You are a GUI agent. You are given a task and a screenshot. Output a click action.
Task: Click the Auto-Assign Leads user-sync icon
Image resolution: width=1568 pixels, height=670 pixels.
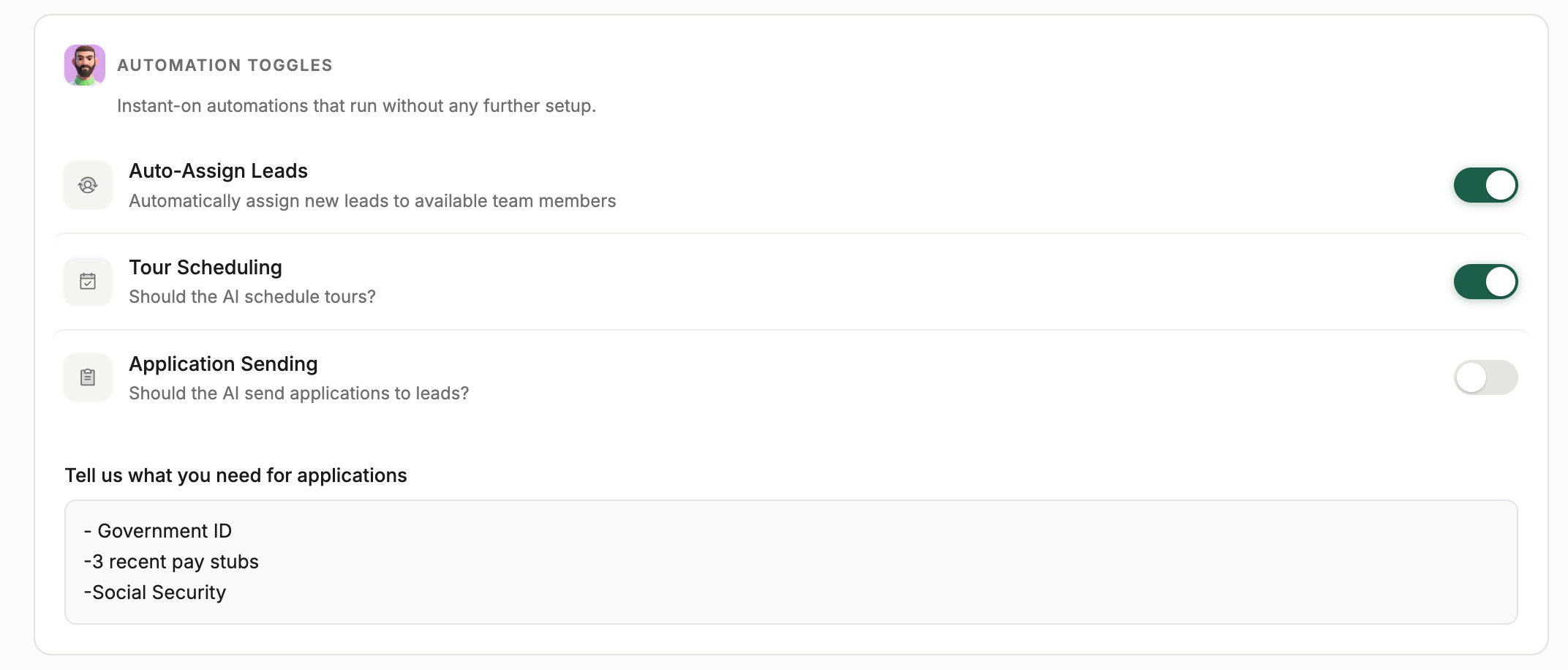(x=88, y=185)
